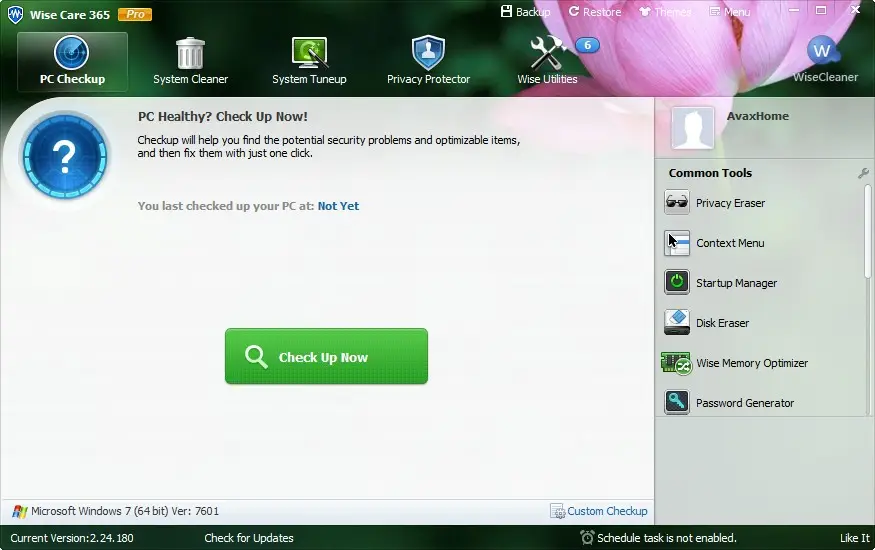Click the Privacy Eraser label
Viewport: 875px width, 550px height.
click(x=730, y=203)
